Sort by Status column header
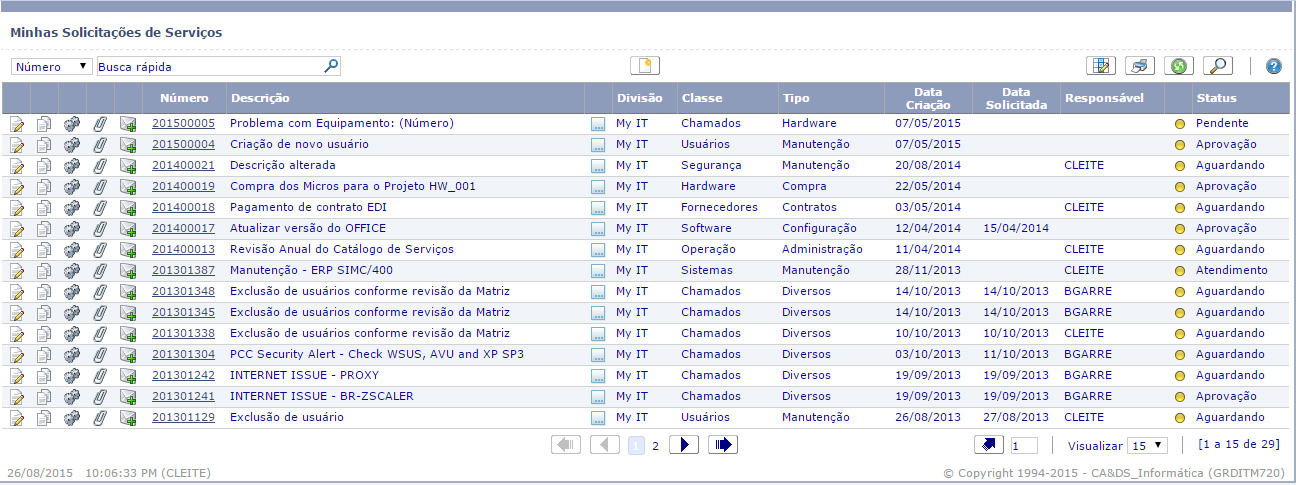This screenshot has height=485, width=1296. click(x=1216, y=98)
